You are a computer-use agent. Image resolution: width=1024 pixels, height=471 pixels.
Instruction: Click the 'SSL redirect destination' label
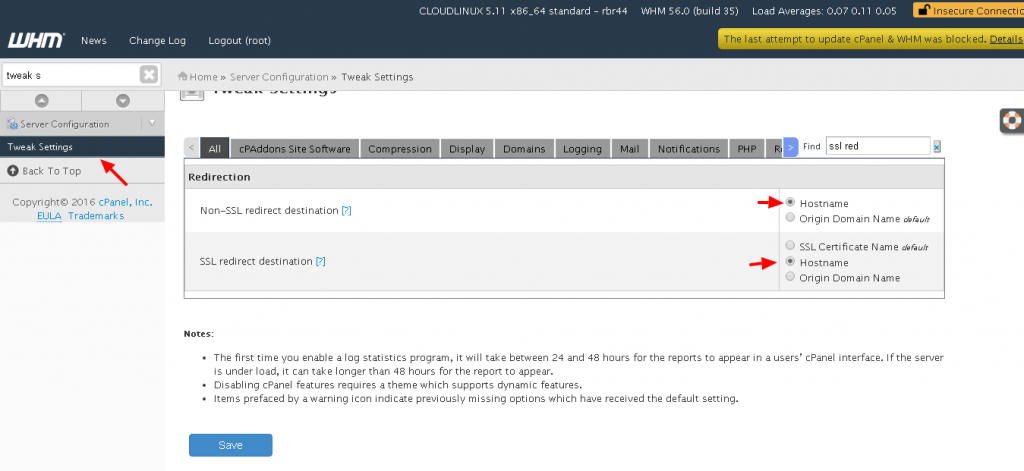(257, 261)
